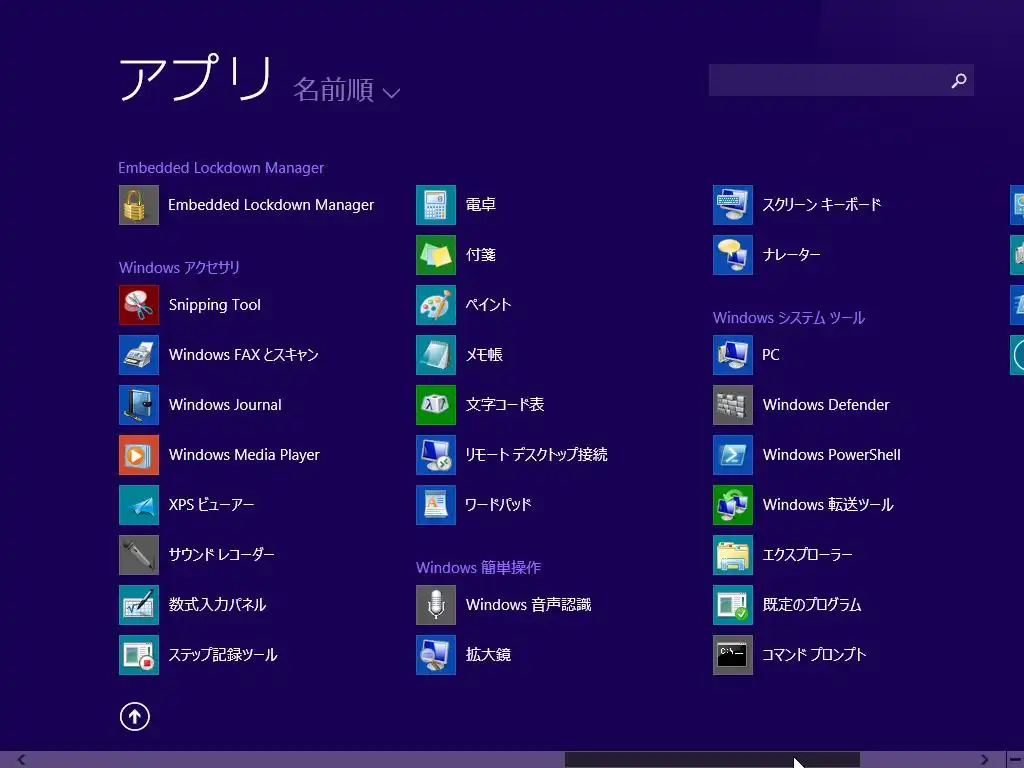
Task: Launch リモート デスクトップ接続 icon
Action: click(x=436, y=455)
